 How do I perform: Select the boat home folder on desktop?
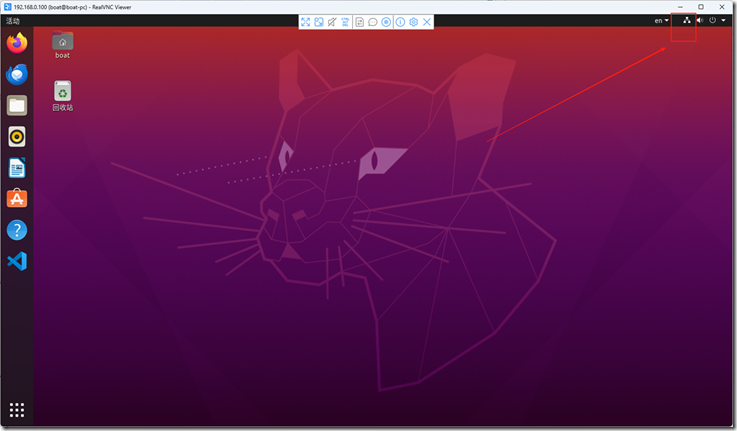click(x=63, y=45)
